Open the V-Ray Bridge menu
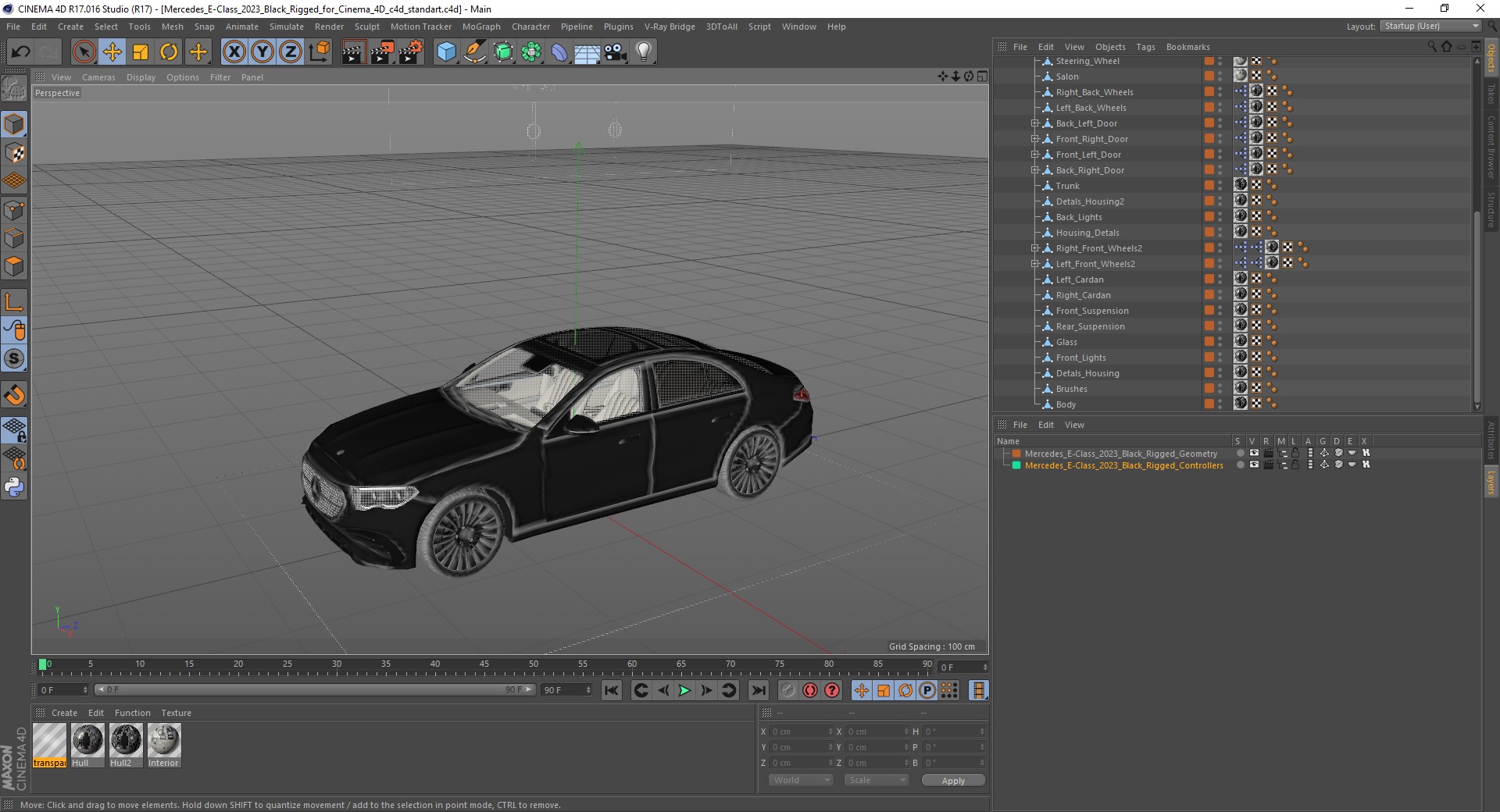Screen dimensions: 1500x812 coord(670,27)
